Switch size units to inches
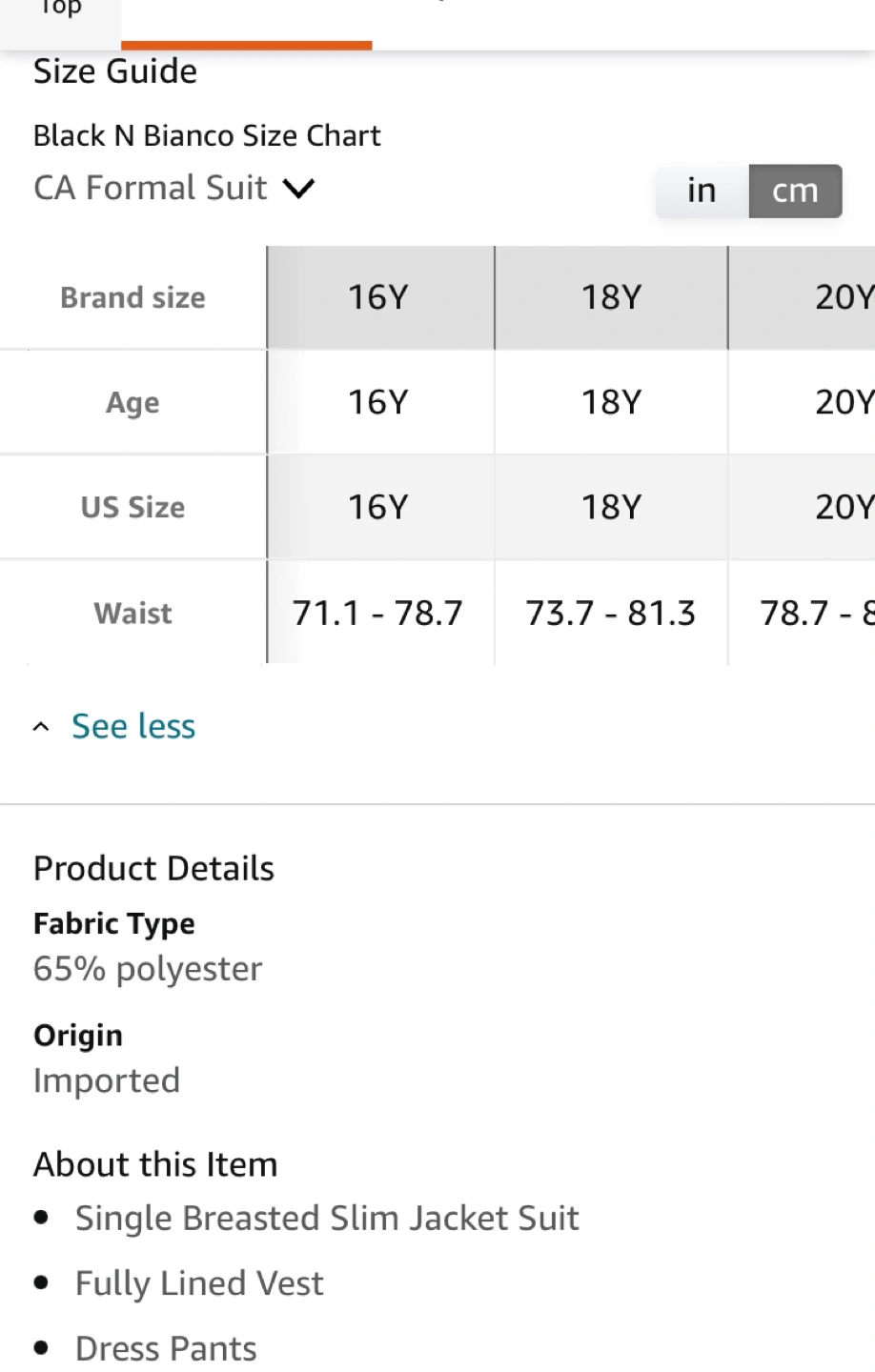The image size is (875, 1372). (702, 191)
